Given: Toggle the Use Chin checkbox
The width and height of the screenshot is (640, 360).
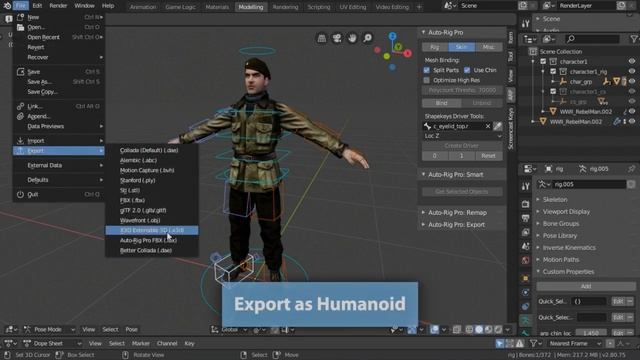Looking at the screenshot, I should [x=467, y=70].
